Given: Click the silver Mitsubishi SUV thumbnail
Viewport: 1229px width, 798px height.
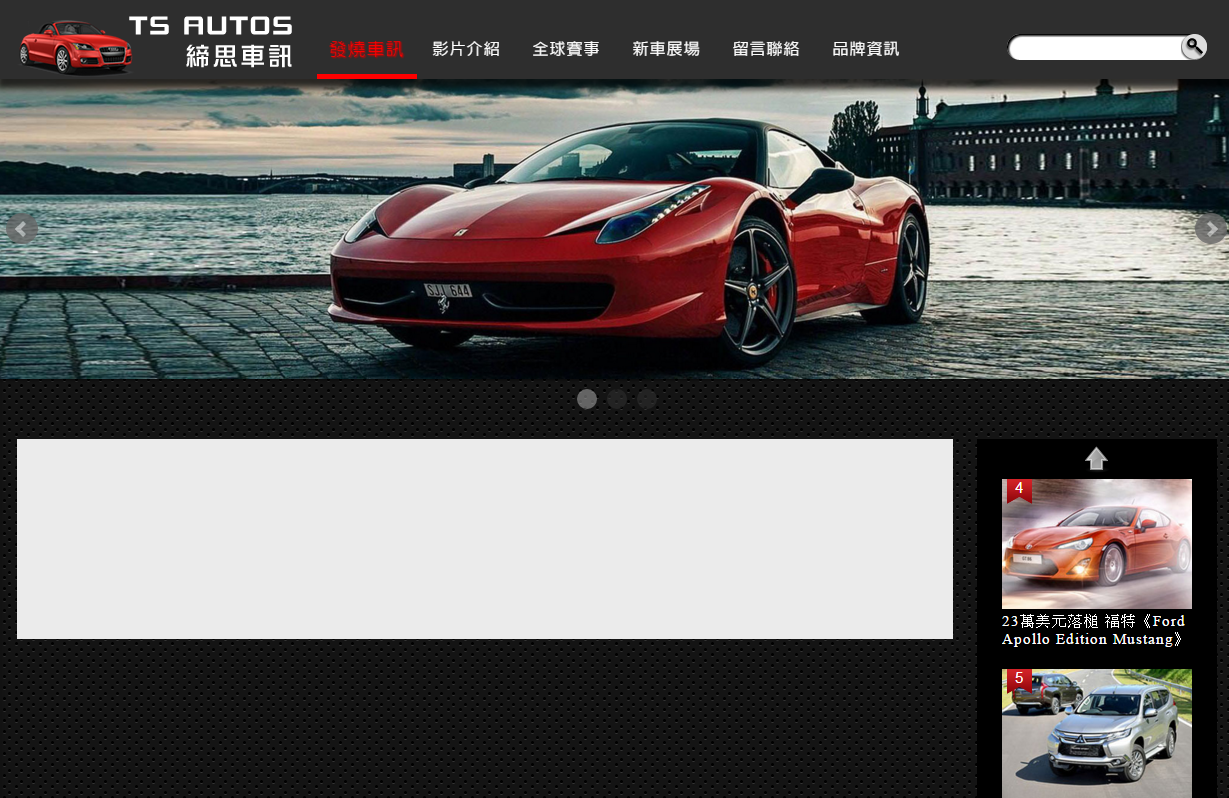Looking at the screenshot, I should [1097, 735].
